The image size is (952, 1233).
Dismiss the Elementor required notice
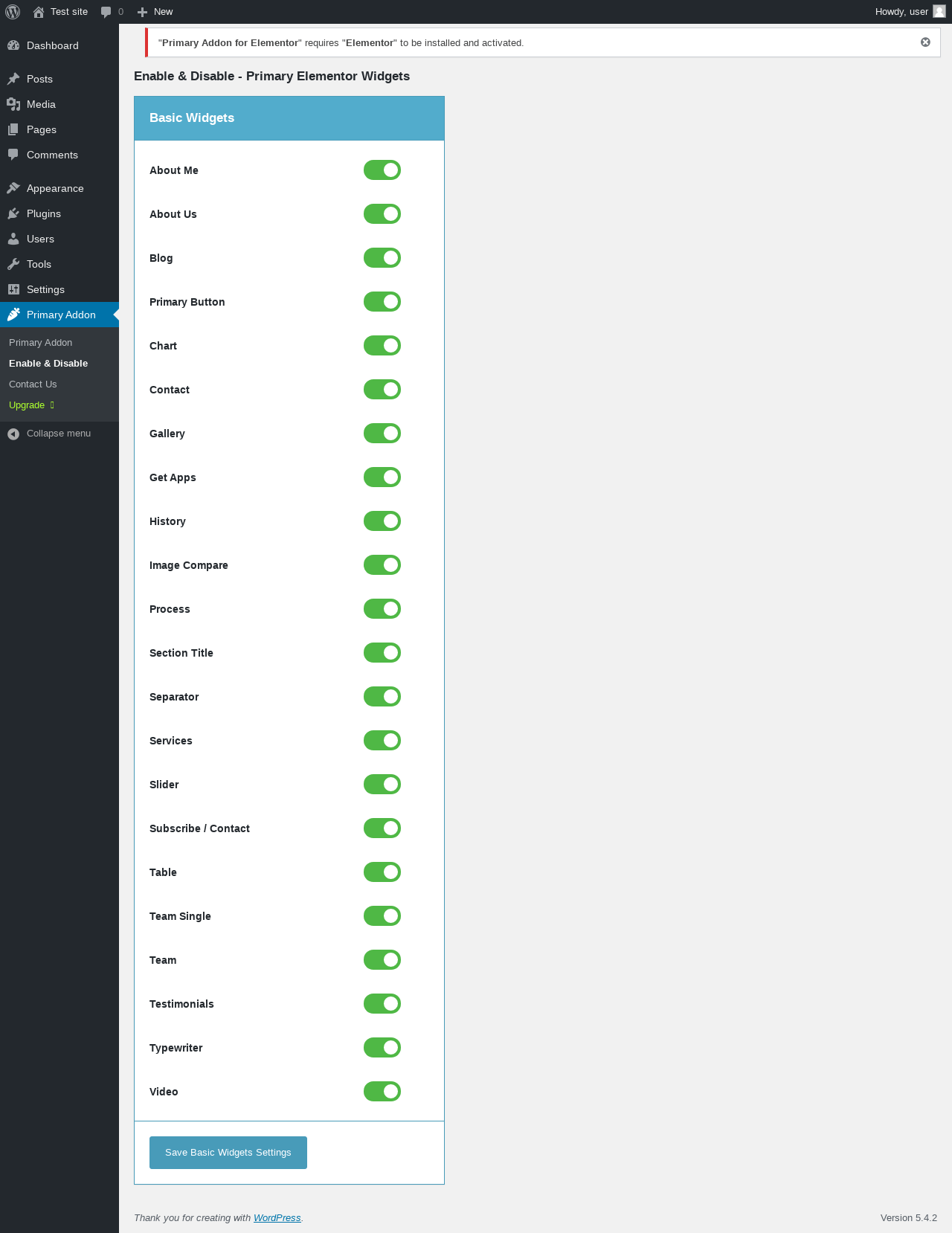[925, 42]
